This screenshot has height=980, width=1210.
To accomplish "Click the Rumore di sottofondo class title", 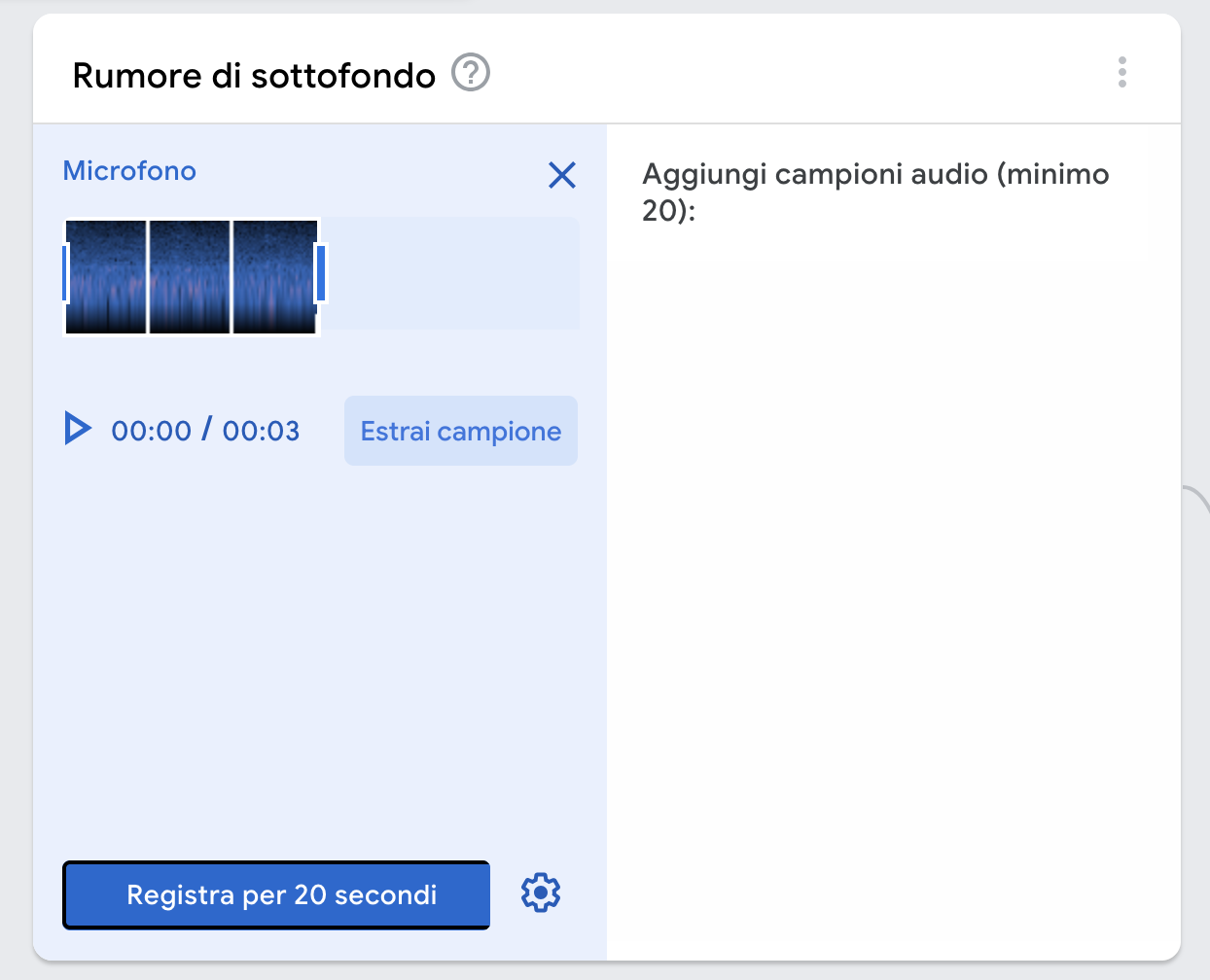I will 254,75.
